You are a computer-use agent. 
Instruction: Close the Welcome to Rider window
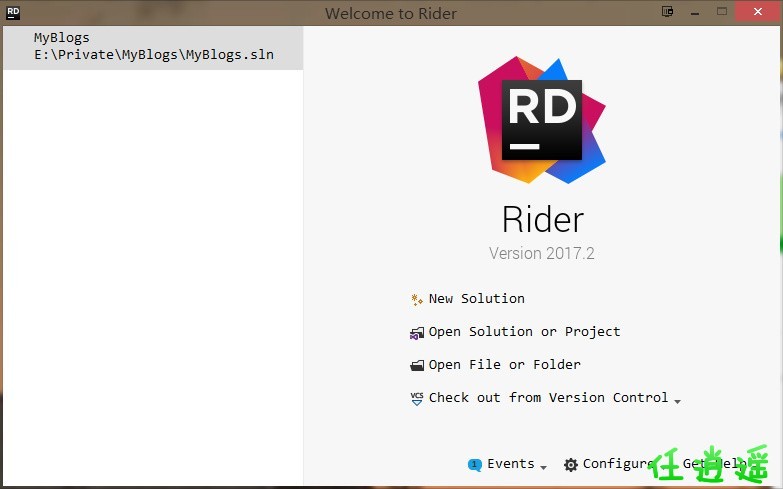point(758,11)
